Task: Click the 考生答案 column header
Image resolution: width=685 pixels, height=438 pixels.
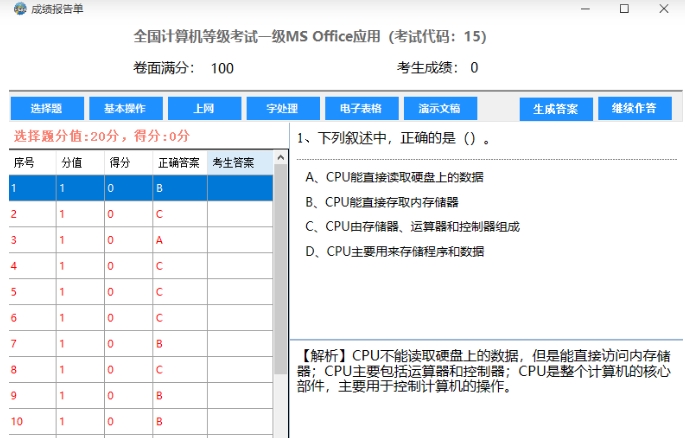Action: pos(240,163)
